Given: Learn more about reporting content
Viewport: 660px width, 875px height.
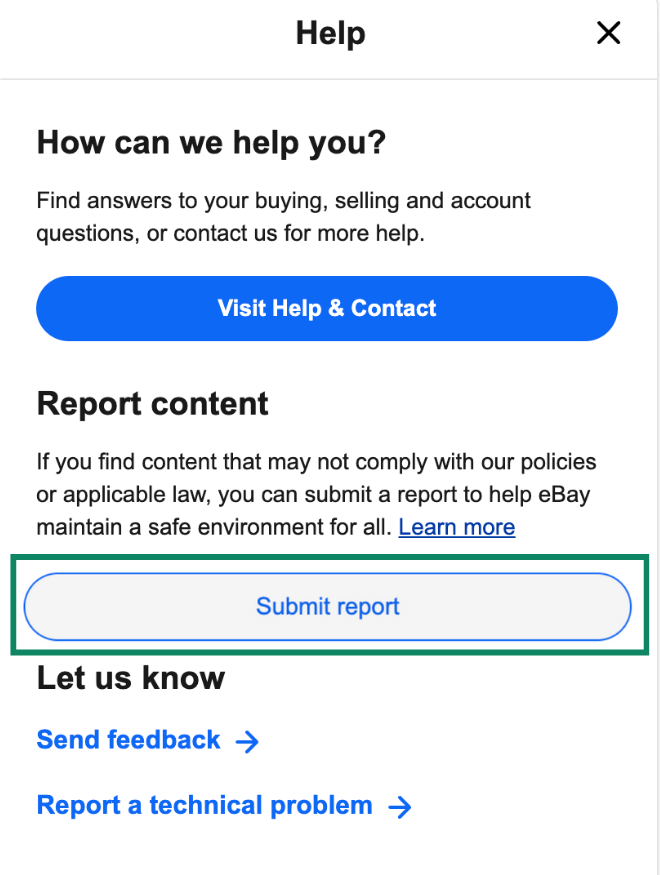Looking at the screenshot, I should [456, 527].
